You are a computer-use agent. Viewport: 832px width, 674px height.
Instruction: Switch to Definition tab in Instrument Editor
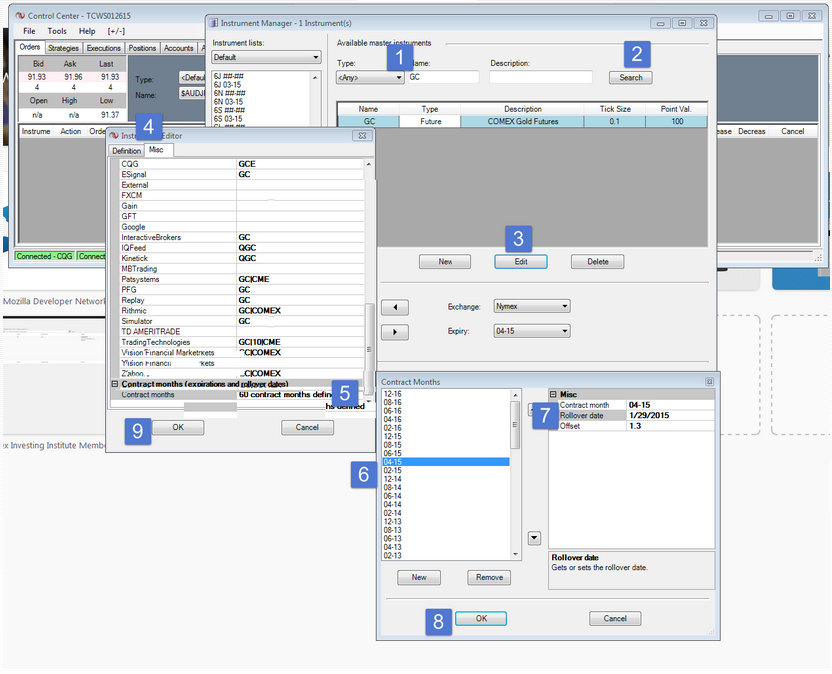point(126,151)
